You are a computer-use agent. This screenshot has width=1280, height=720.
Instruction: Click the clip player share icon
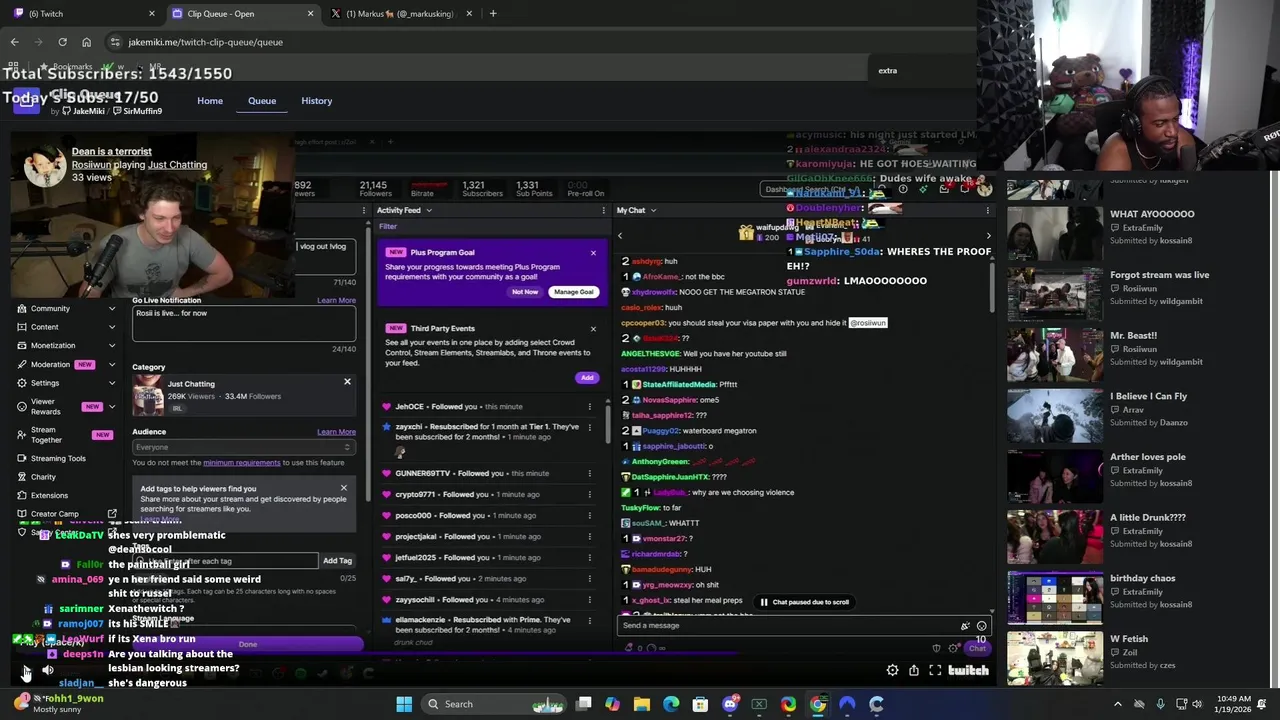(914, 671)
